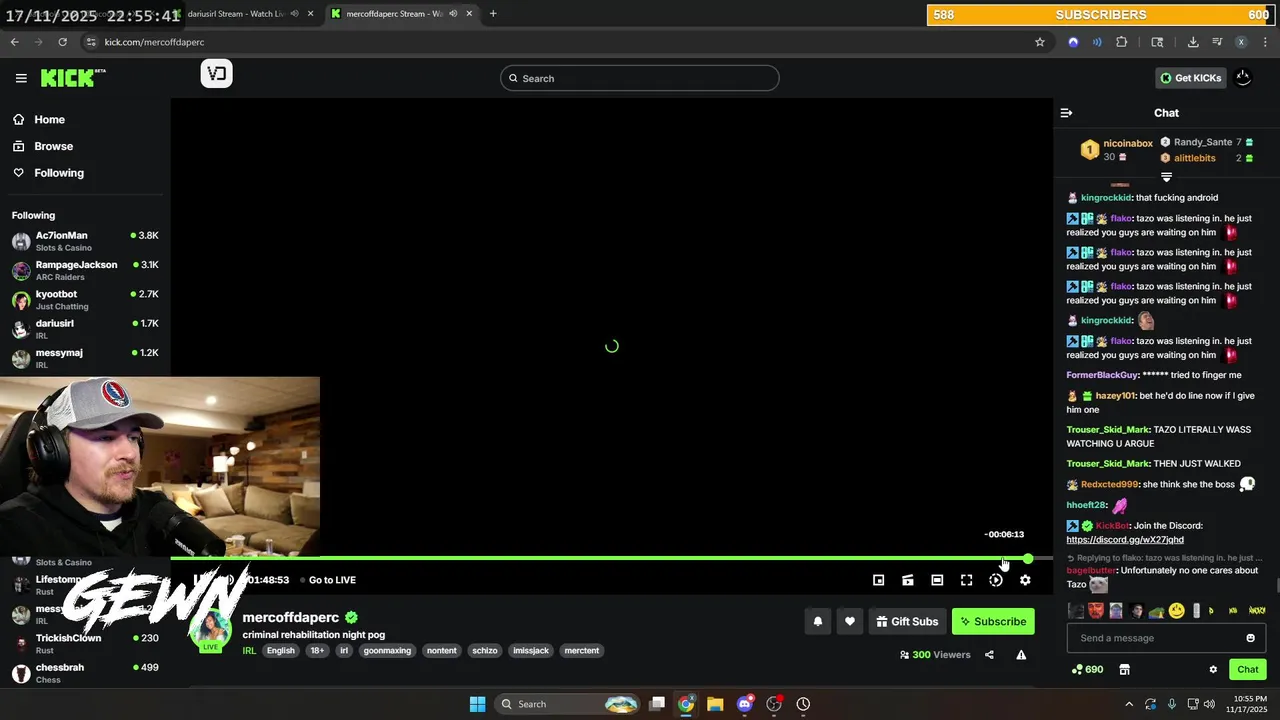
Task: Open video player settings gear
Action: coord(1025,580)
